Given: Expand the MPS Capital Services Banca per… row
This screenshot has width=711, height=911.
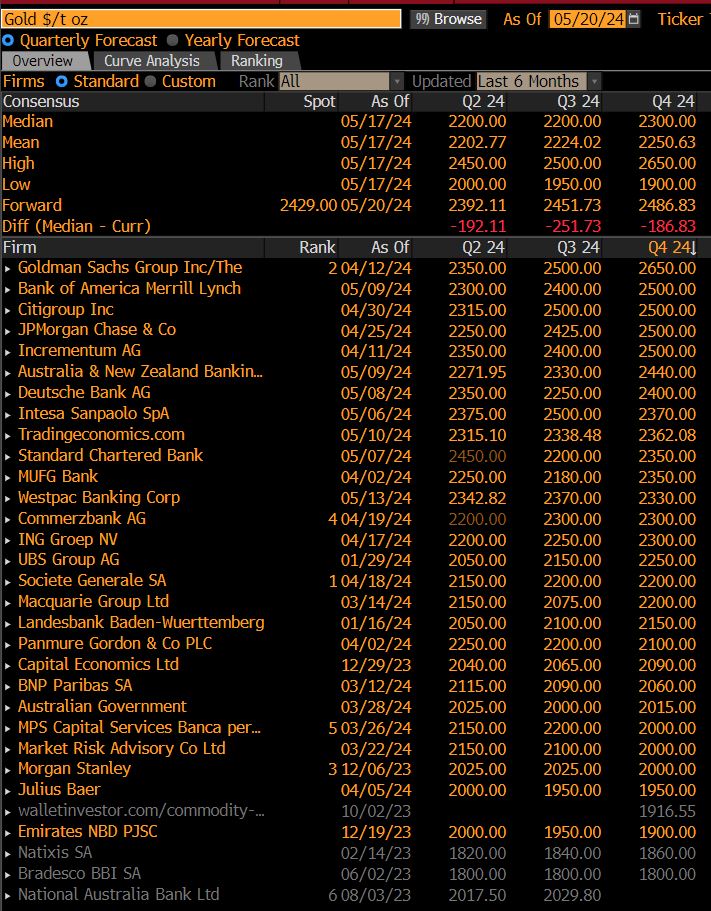Looking at the screenshot, I should point(8,728).
